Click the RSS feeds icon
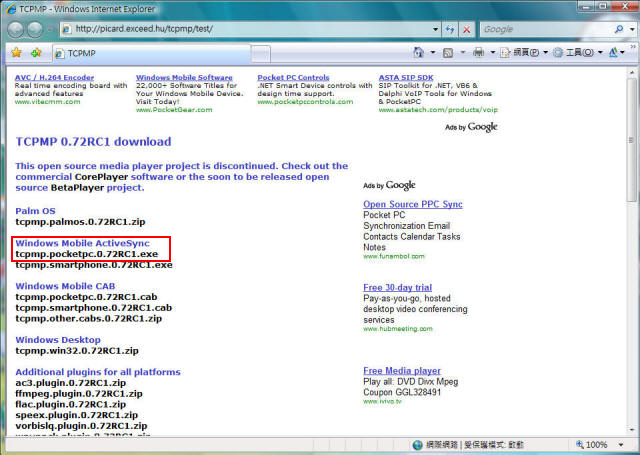This screenshot has height=455, width=640. point(448,53)
